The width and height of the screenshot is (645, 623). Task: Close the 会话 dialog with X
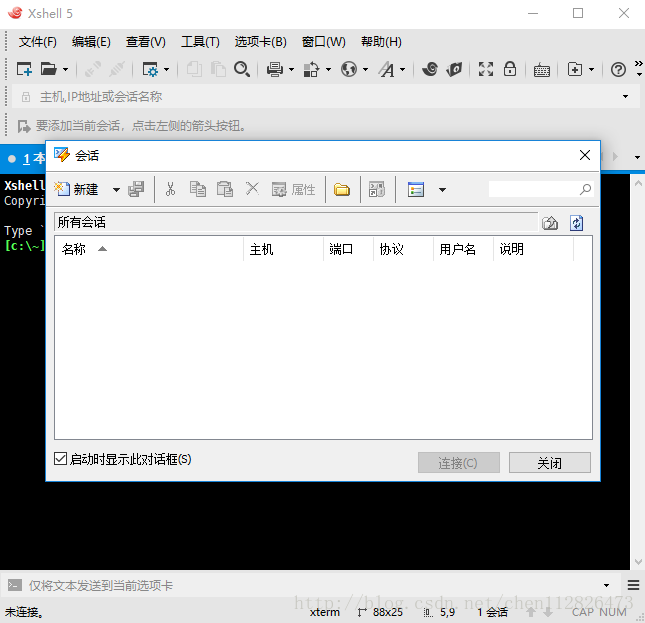coord(585,155)
